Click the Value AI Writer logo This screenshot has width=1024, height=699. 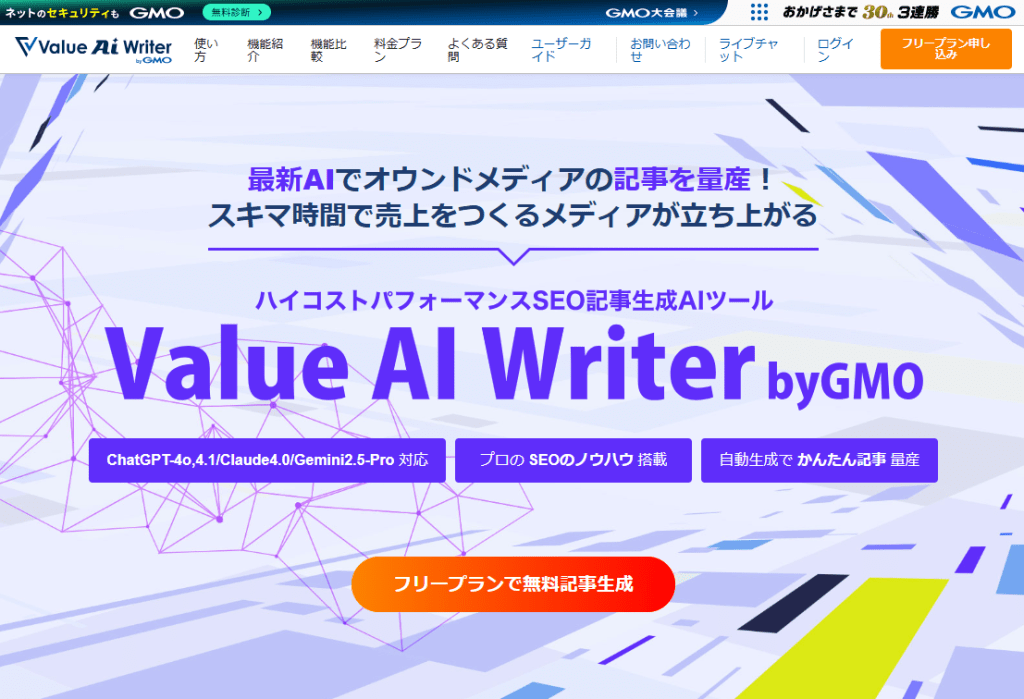pyautogui.click(x=93, y=50)
